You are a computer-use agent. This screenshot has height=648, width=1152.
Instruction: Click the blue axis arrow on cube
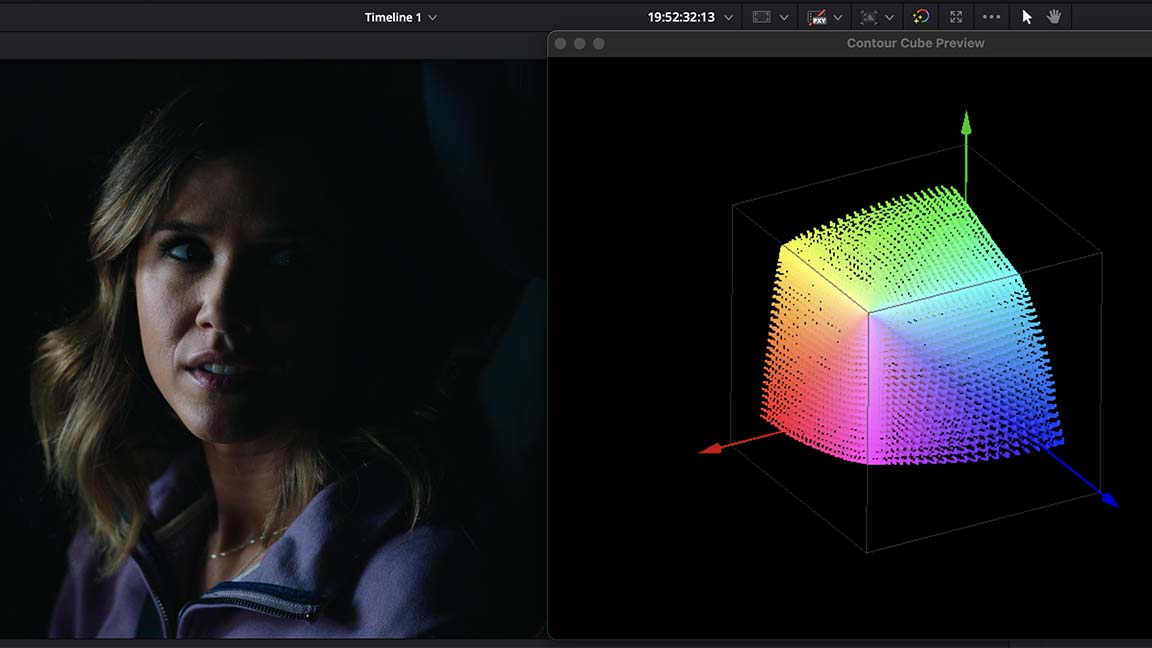pyautogui.click(x=1108, y=498)
